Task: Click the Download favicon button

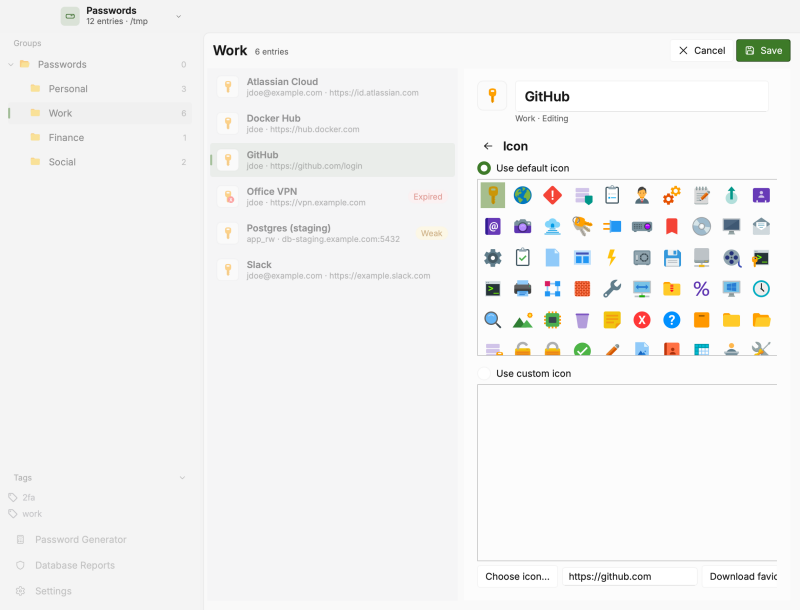Action: coord(740,576)
